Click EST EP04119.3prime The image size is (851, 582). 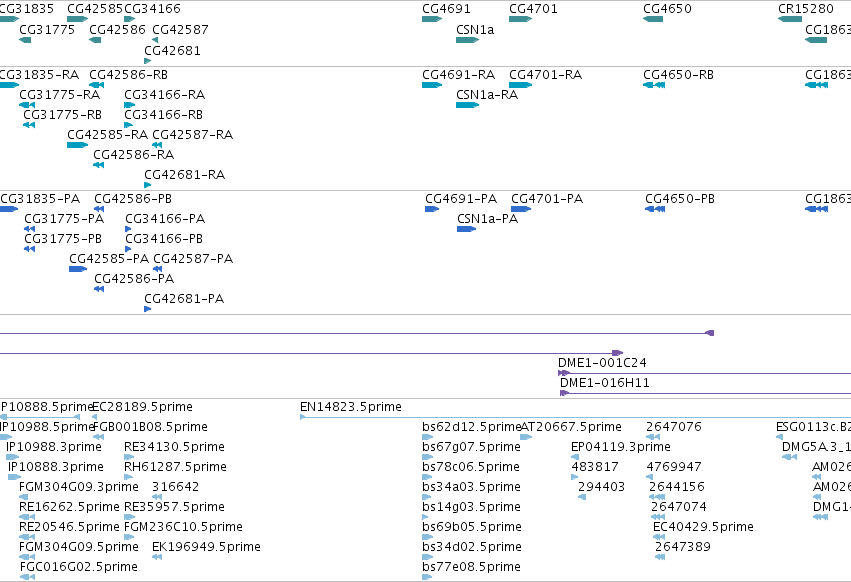(621, 447)
